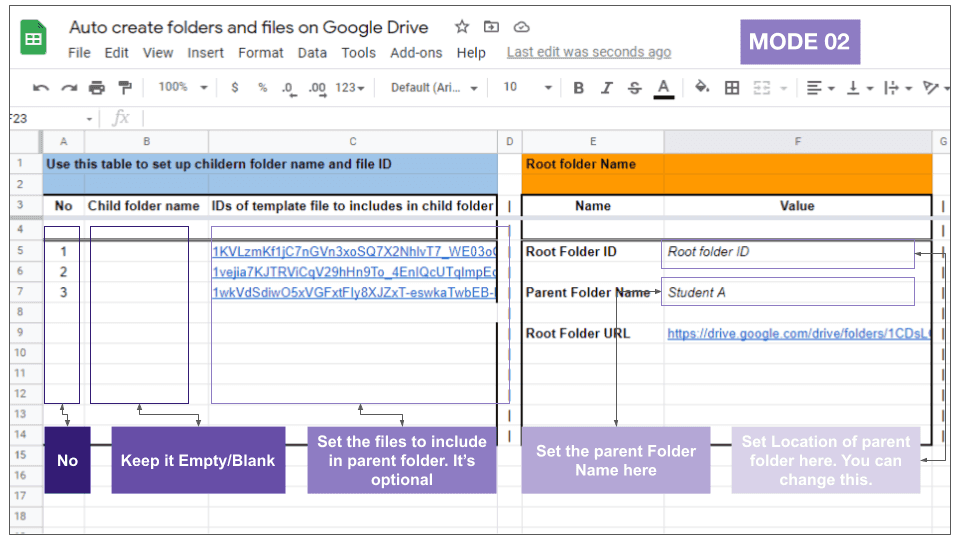Click the print icon
The width and height of the screenshot is (960, 540).
97,88
